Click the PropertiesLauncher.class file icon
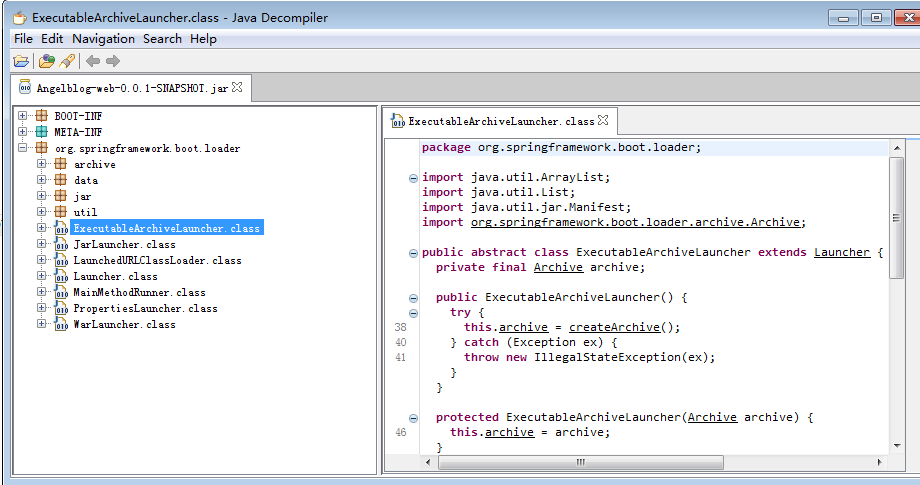 [x=61, y=308]
